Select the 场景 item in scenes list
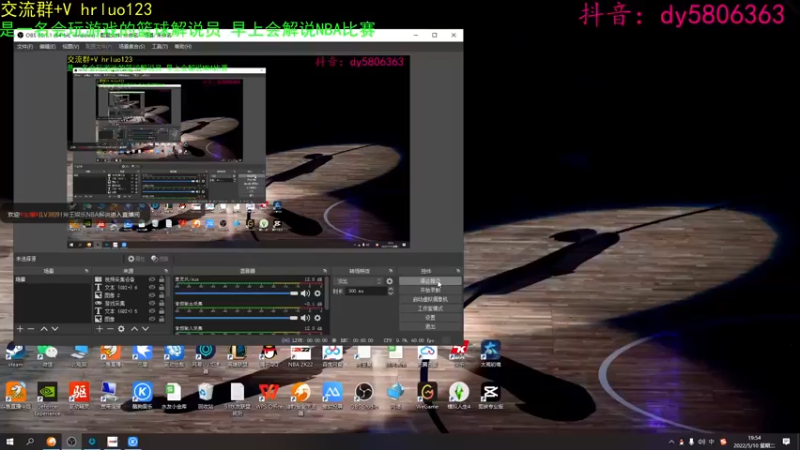Screen dimensions: 800x450 click(x=52, y=280)
